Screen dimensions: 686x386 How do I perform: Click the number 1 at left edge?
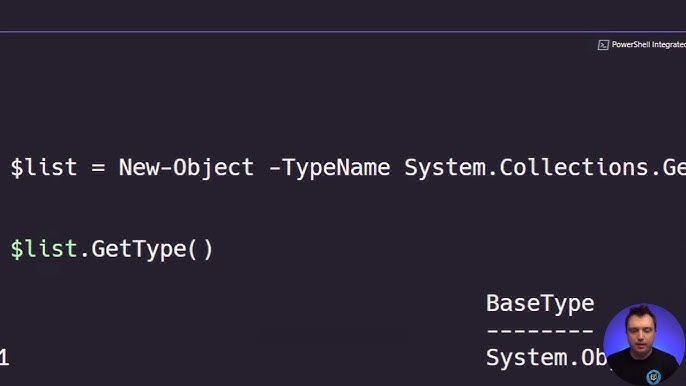tap(4, 358)
